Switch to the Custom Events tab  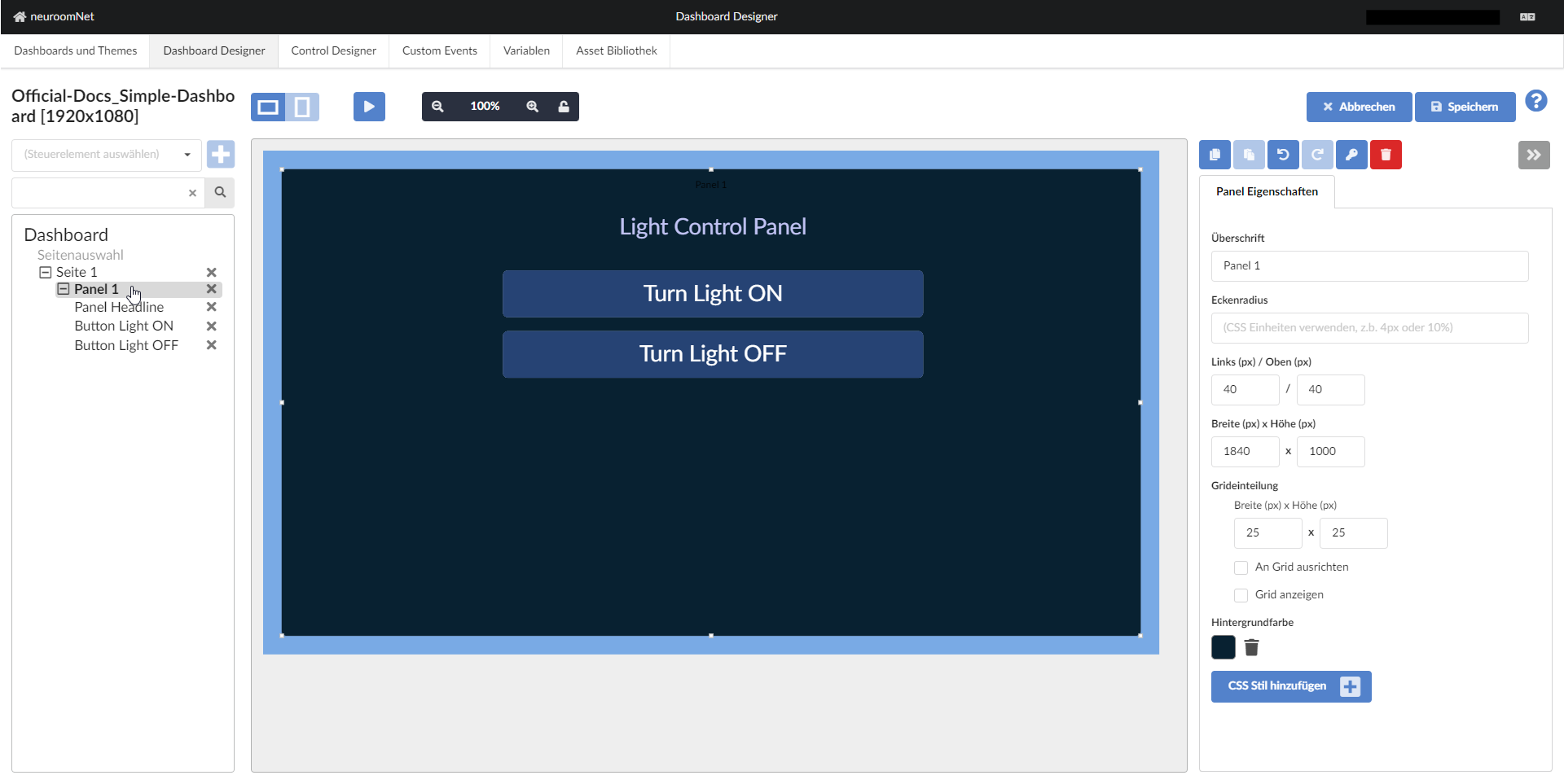point(439,50)
